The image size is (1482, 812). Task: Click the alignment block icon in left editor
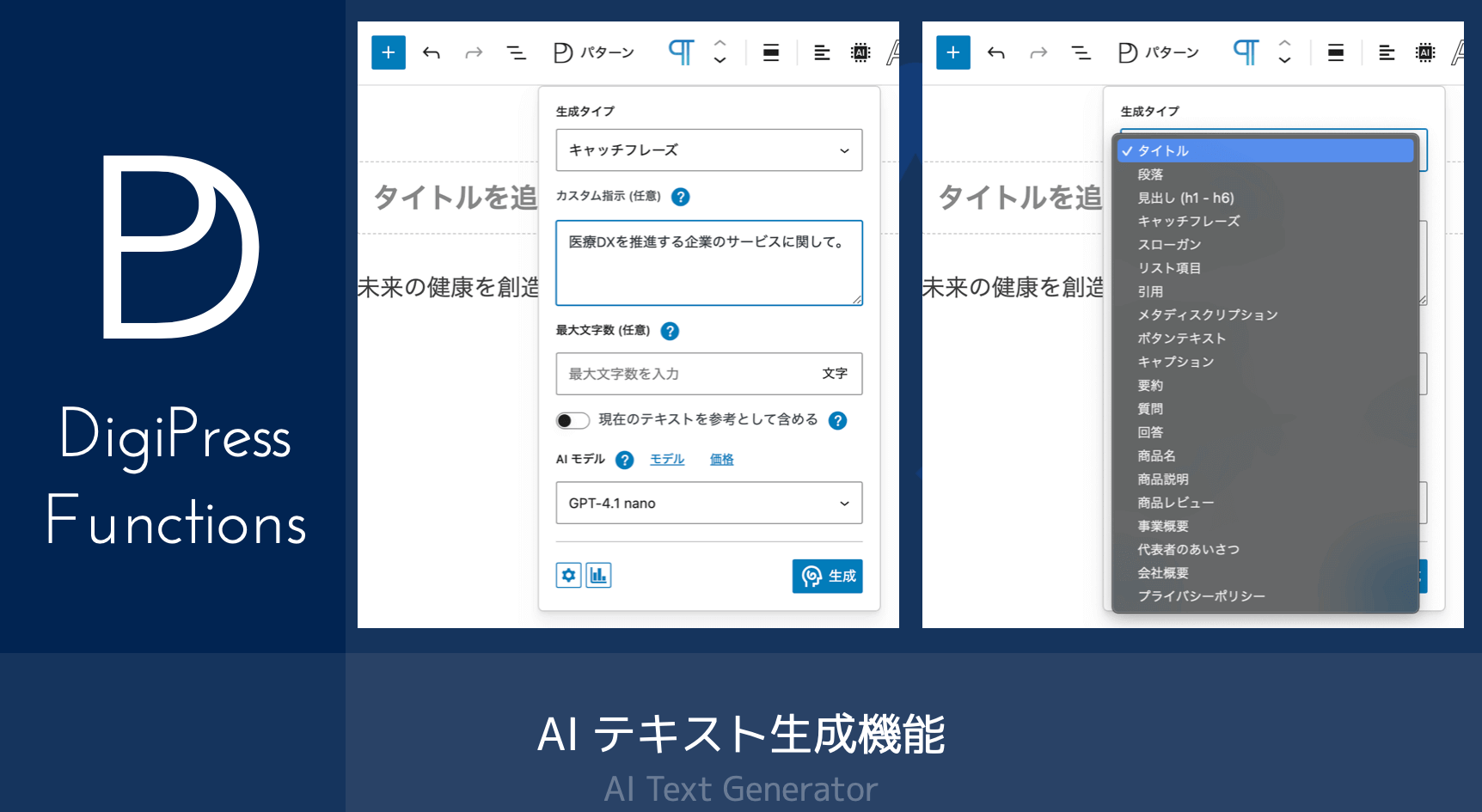(771, 53)
